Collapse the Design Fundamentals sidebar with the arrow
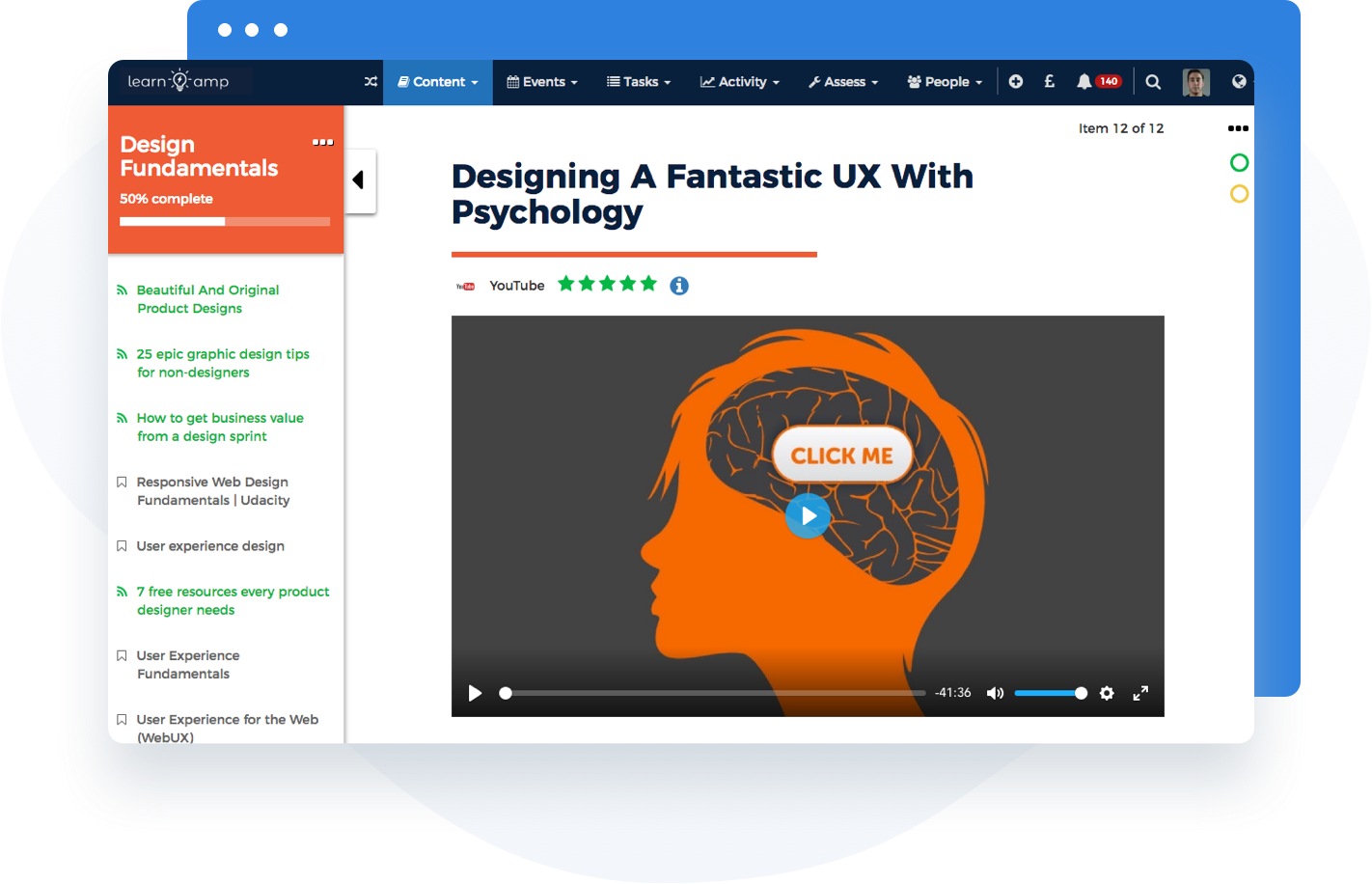Screen dimensions: 1372x884 359,180
